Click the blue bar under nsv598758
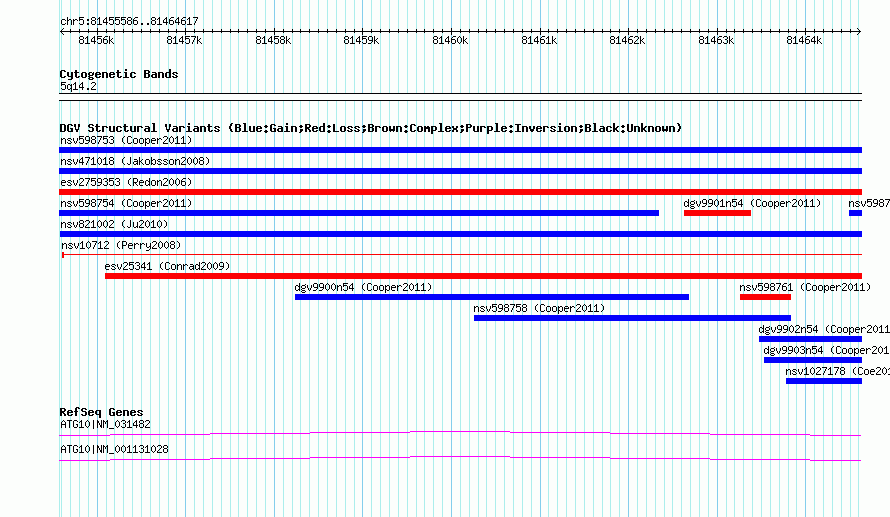890x517 pixels. pos(632,318)
